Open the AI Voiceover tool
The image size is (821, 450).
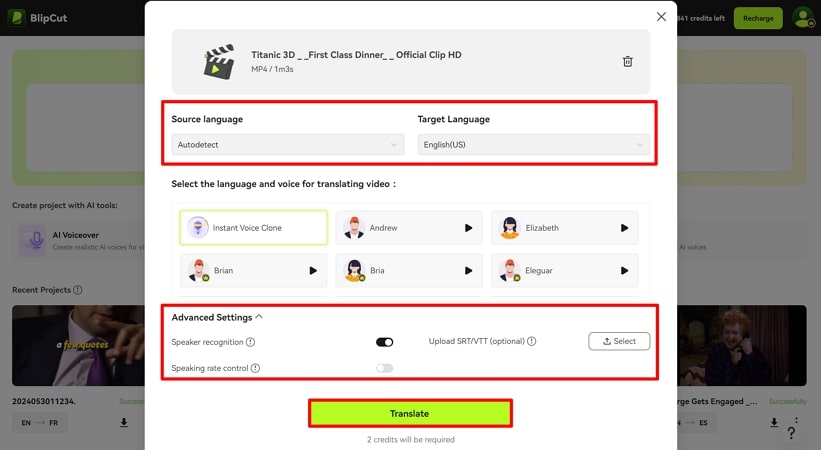point(81,240)
